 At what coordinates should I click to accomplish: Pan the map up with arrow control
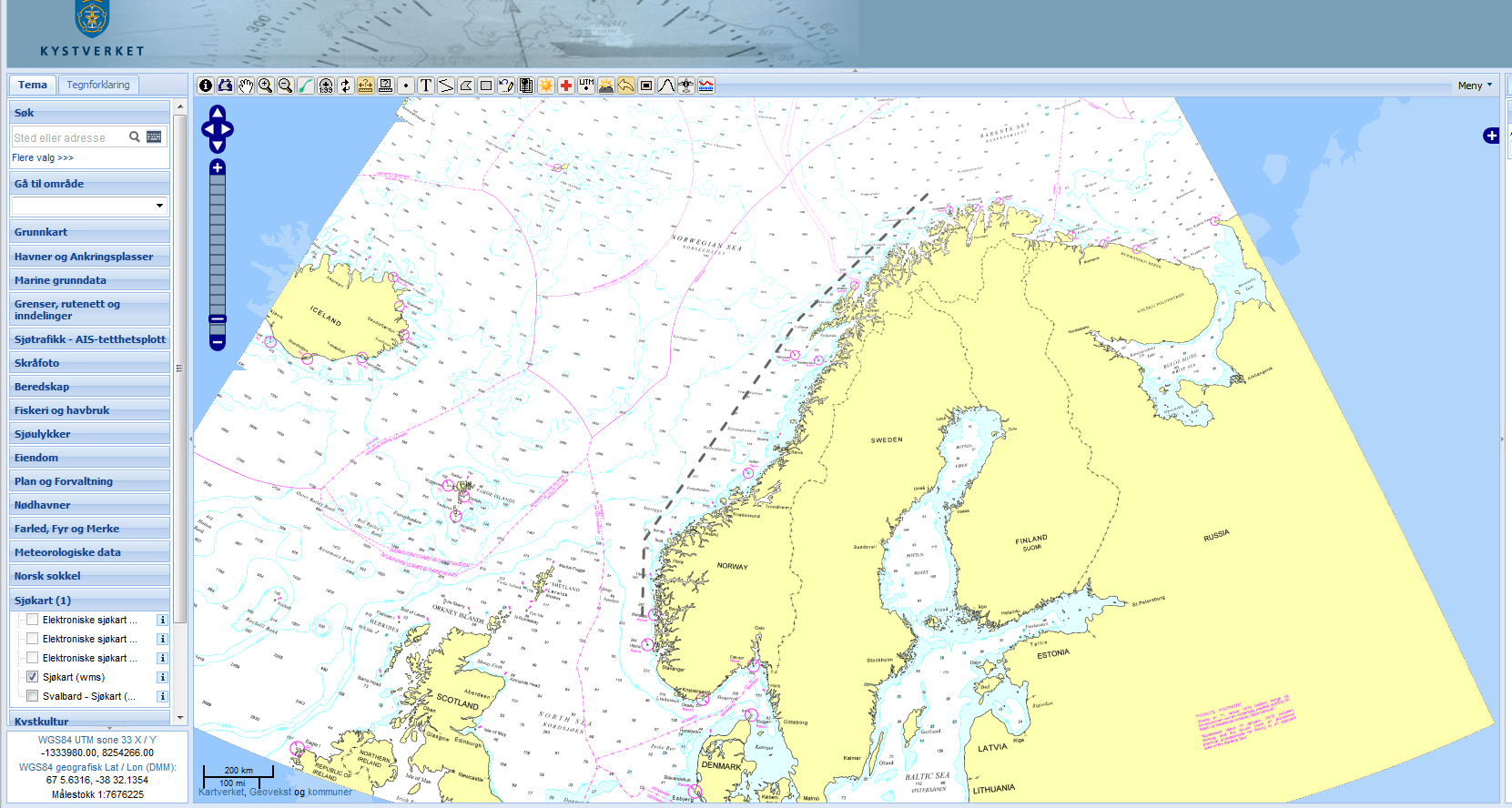point(218,113)
